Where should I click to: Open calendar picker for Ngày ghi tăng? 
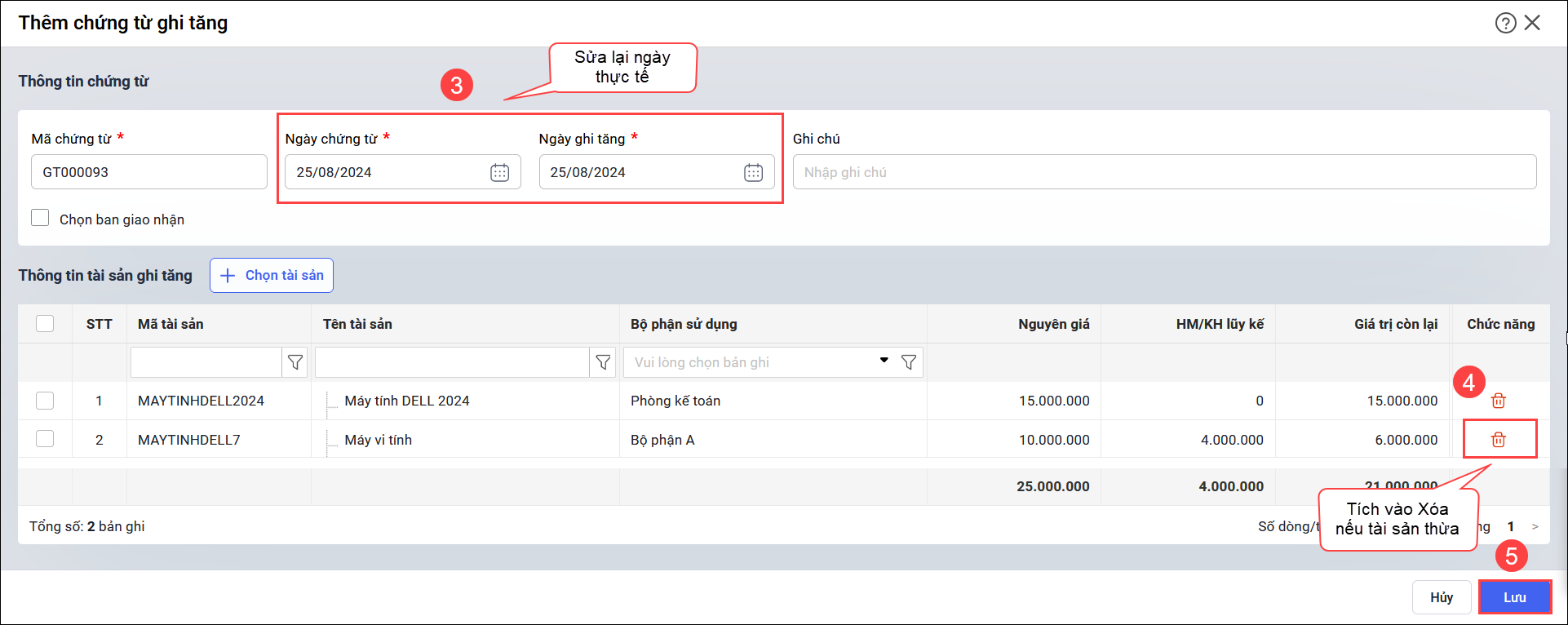tap(754, 172)
